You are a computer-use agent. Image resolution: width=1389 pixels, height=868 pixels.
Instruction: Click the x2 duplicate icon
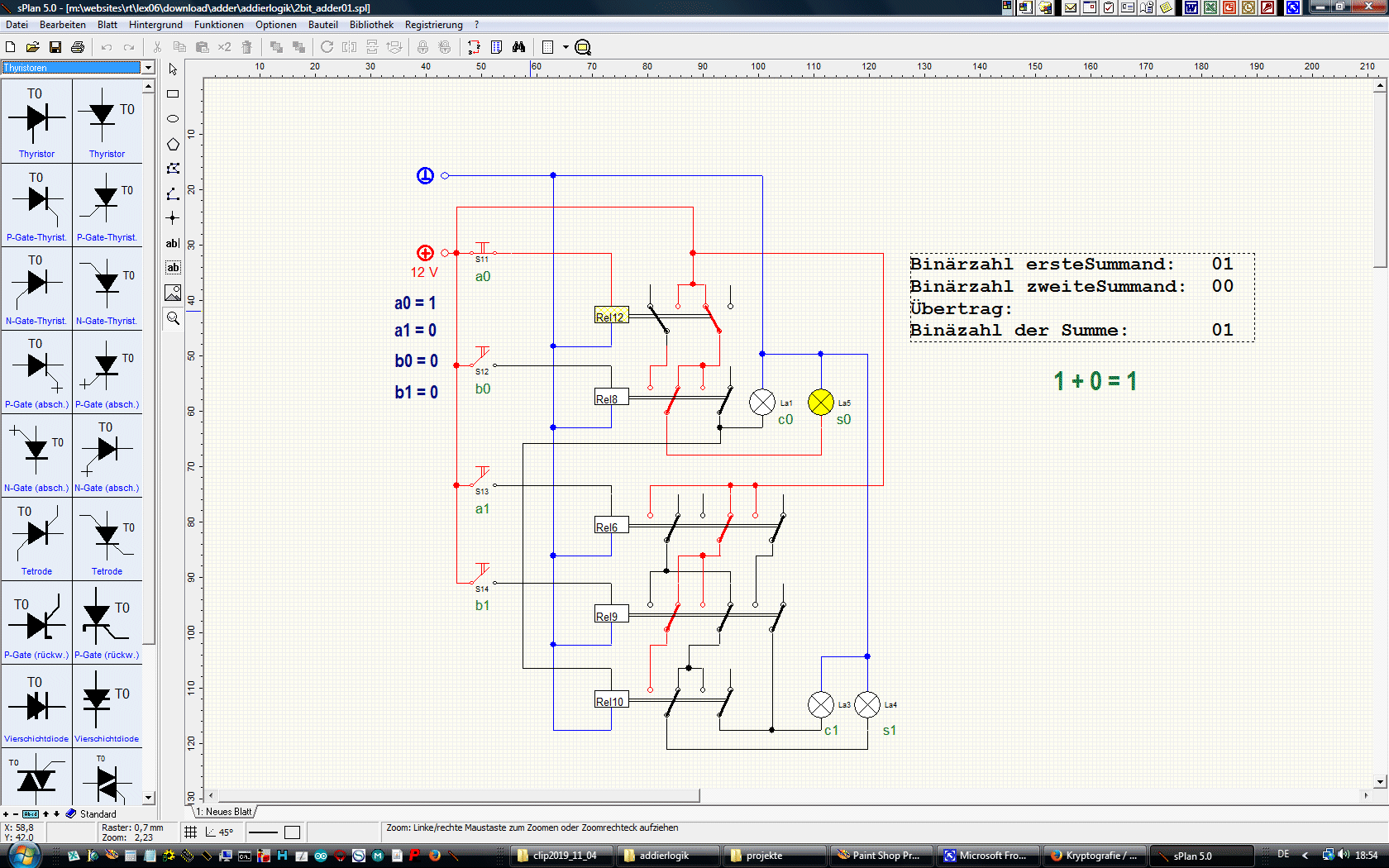[224, 47]
